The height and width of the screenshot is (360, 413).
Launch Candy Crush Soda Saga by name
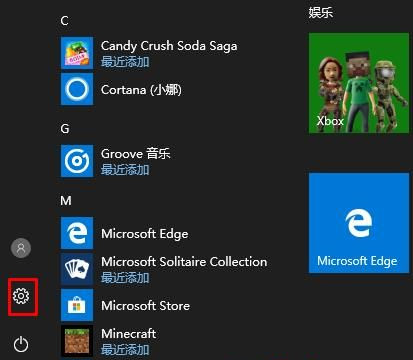[x=169, y=46]
